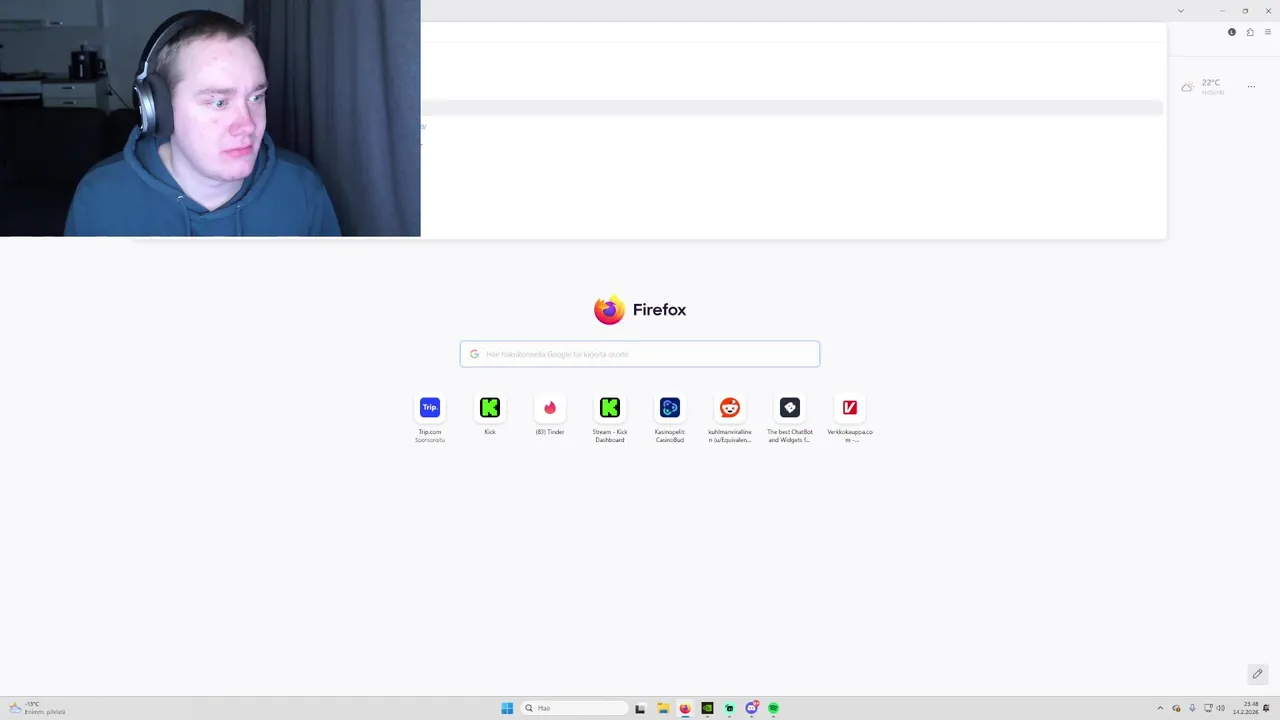Click the 22°C Helsinki weather widget
Screen dimensions: 1280x720
coord(1203,87)
